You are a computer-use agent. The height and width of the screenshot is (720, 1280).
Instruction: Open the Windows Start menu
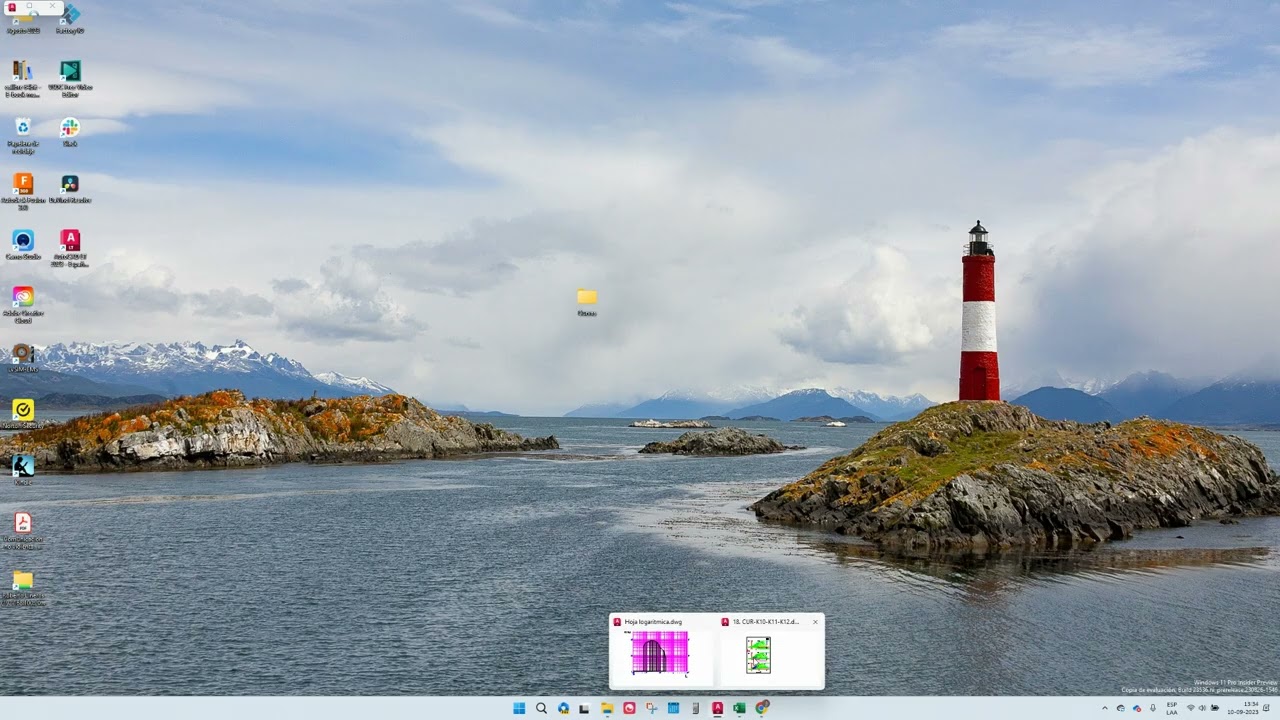pos(519,708)
